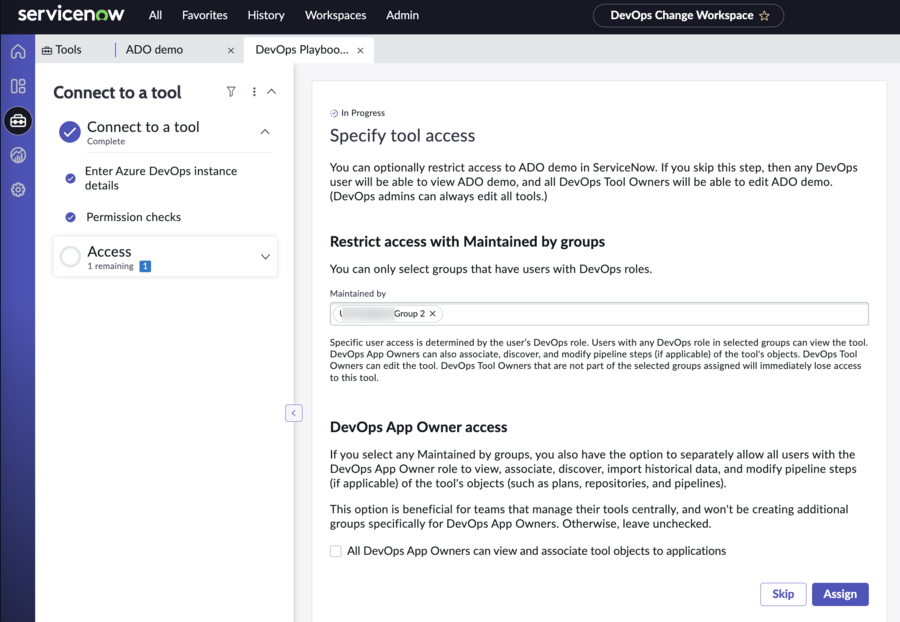Click the Access stage empty circle

coord(70,256)
